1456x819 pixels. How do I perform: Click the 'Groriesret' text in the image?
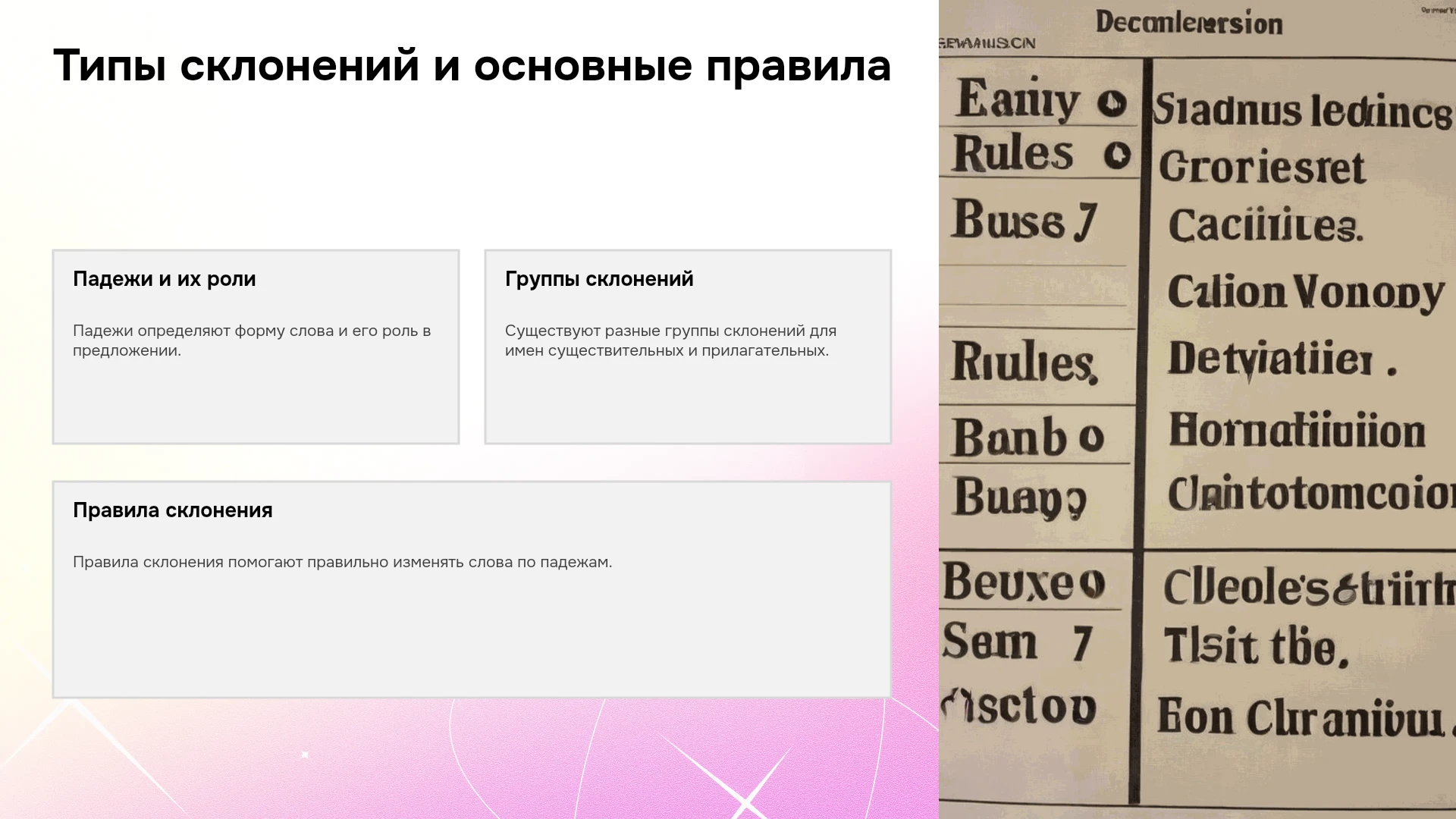pos(1262,167)
